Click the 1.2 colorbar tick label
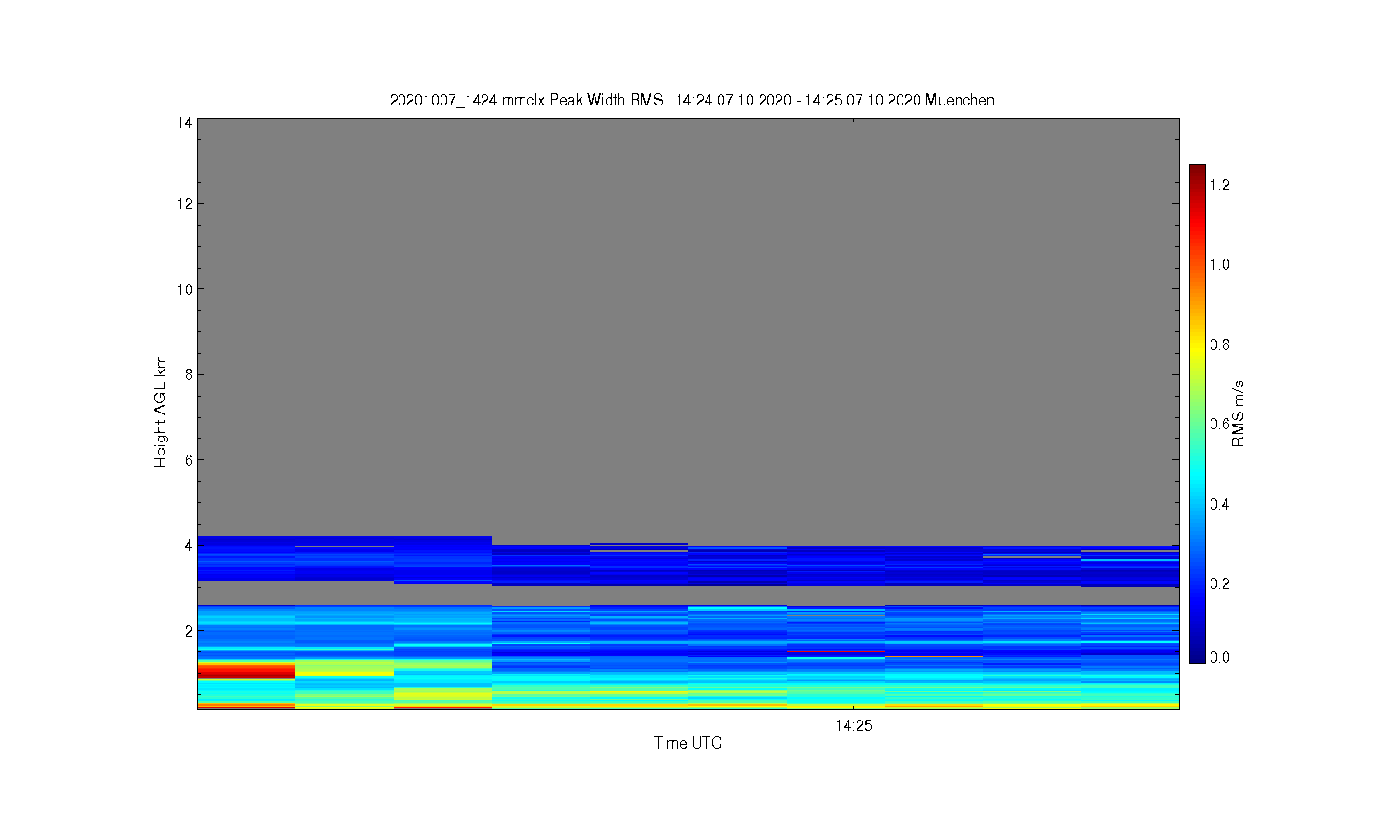 [x=1219, y=185]
